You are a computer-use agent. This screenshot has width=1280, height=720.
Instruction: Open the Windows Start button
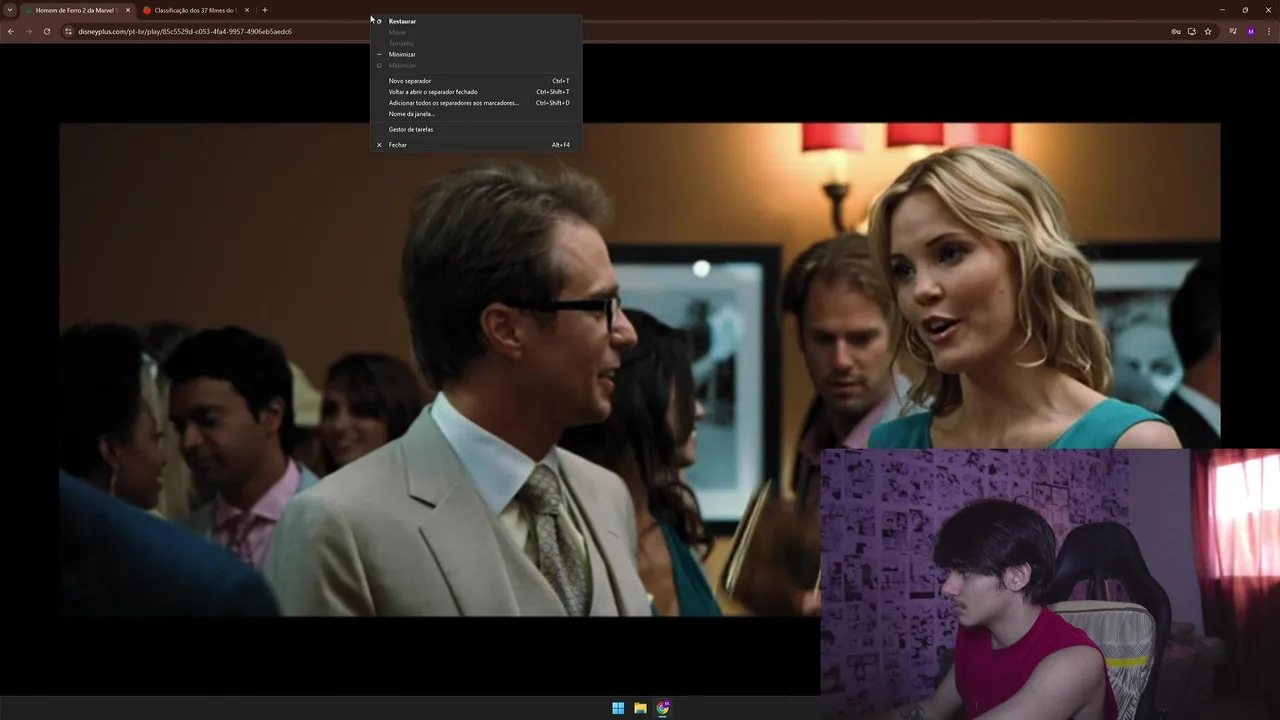coord(618,708)
